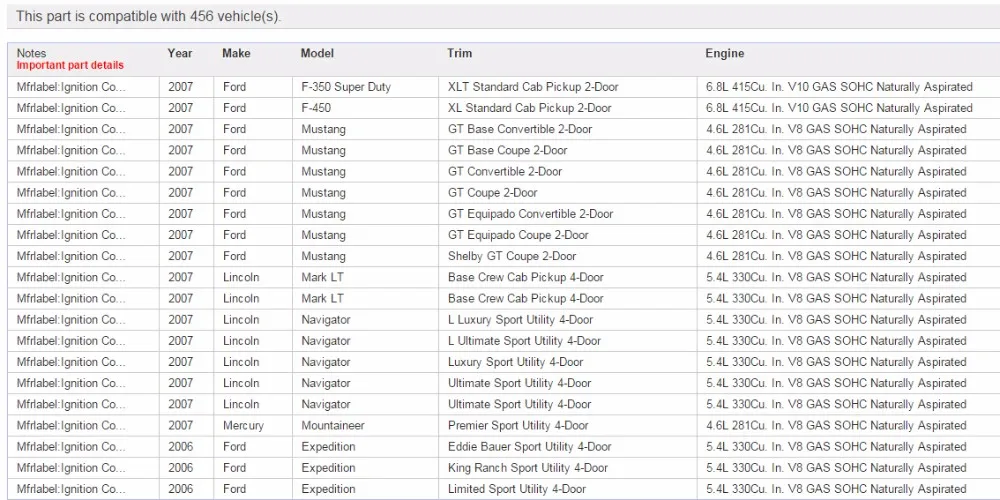Click the "Make" column header
The image size is (1000, 500).
click(x=236, y=54)
